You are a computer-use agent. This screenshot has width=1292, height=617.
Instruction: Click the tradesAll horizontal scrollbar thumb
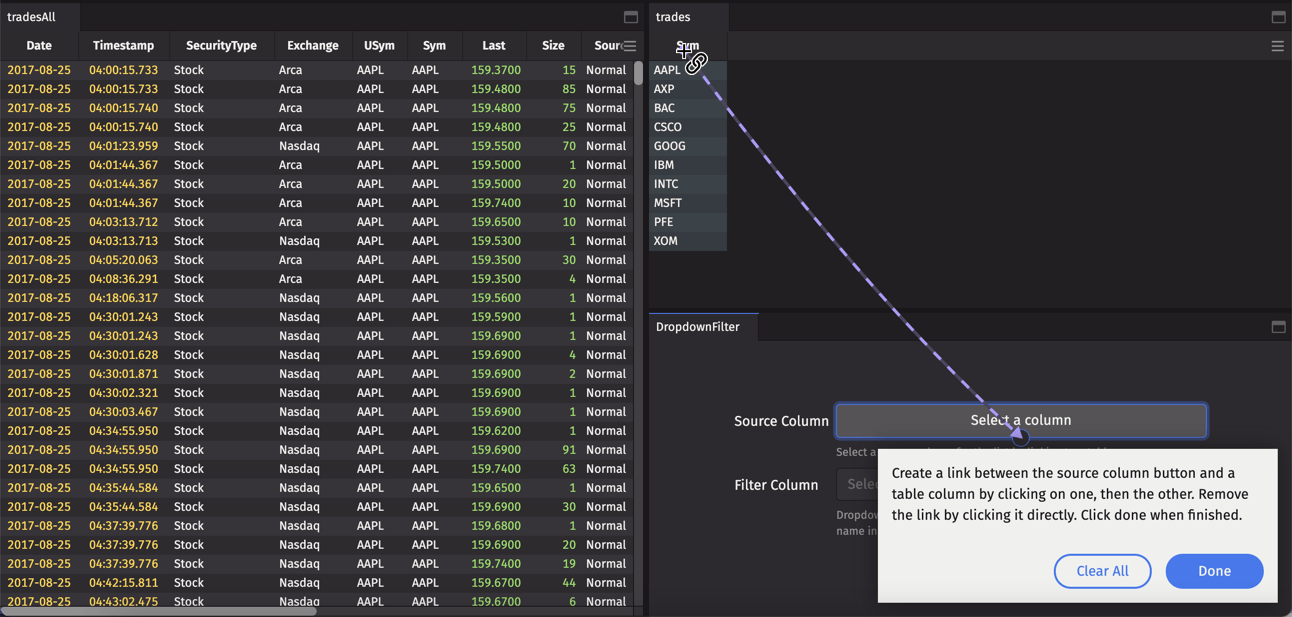tap(160, 611)
